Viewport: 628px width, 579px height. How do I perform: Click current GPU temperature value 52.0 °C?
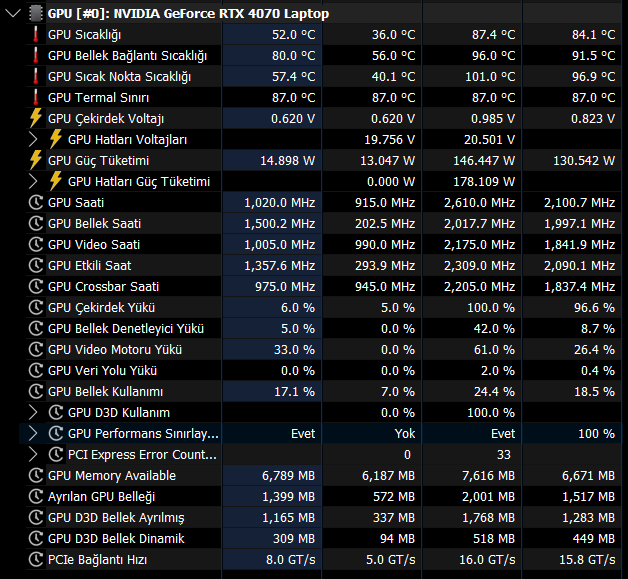point(294,35)
